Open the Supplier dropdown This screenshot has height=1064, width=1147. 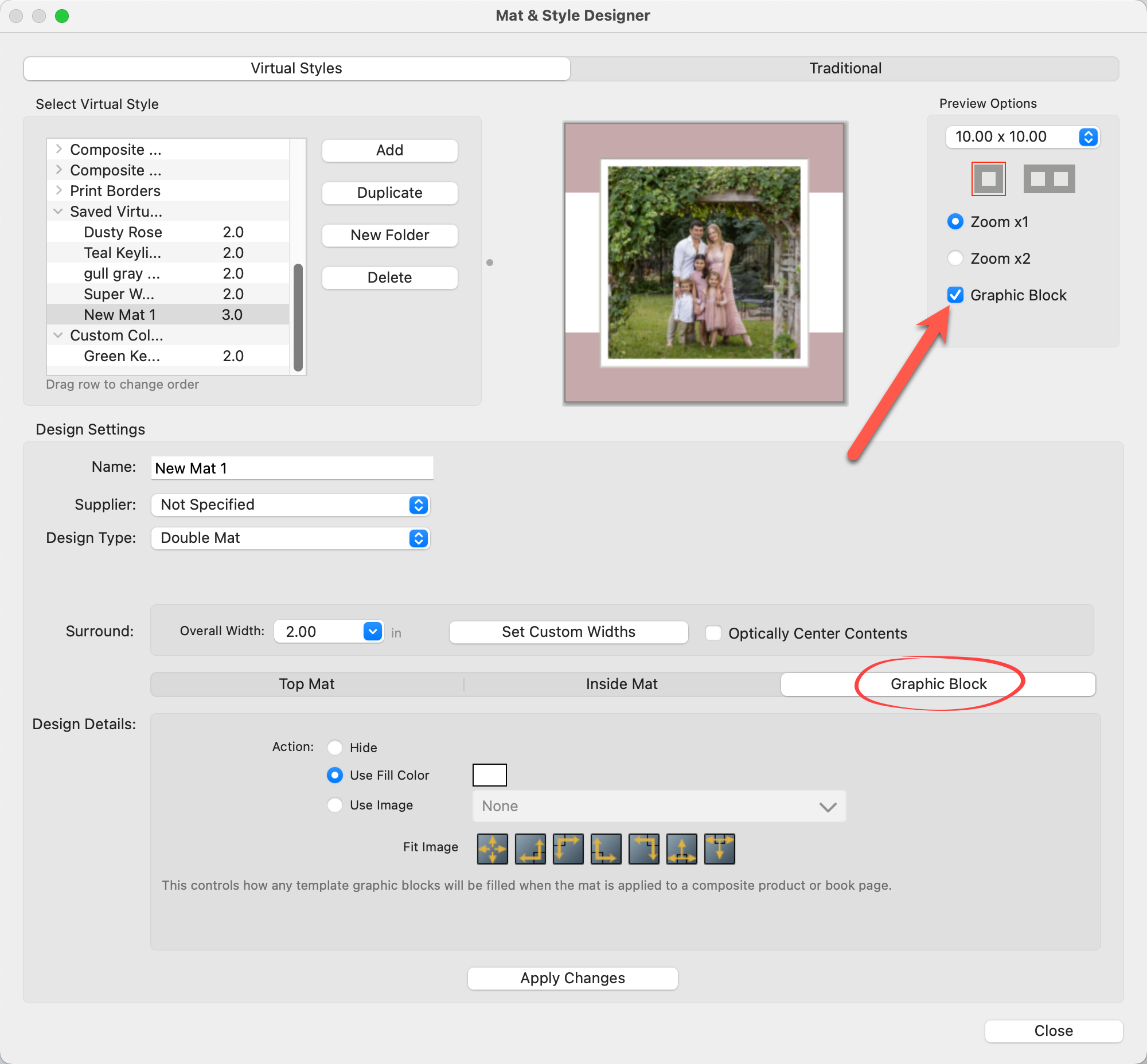tap(290, 504)
